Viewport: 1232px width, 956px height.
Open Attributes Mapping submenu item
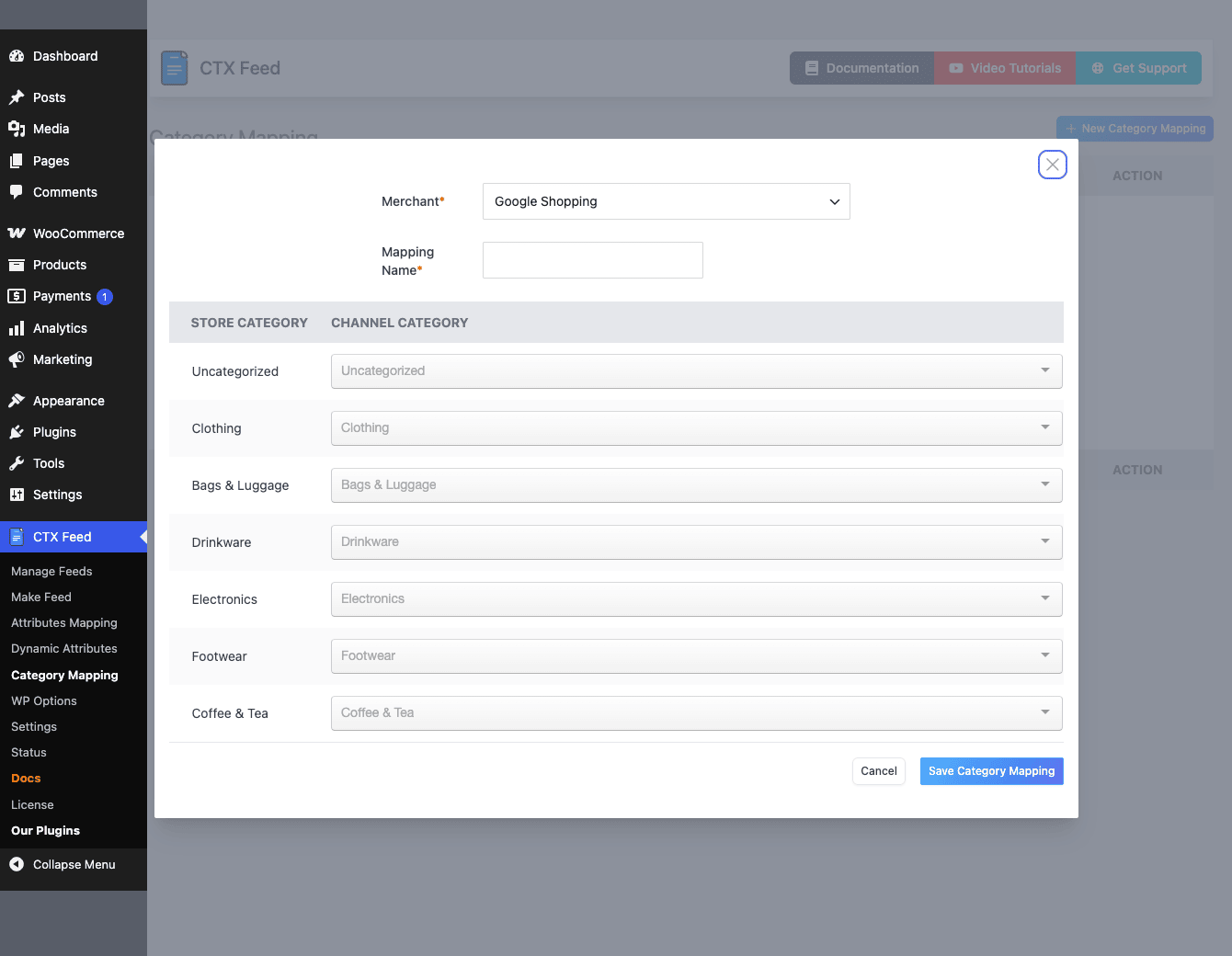click(64, 622)
